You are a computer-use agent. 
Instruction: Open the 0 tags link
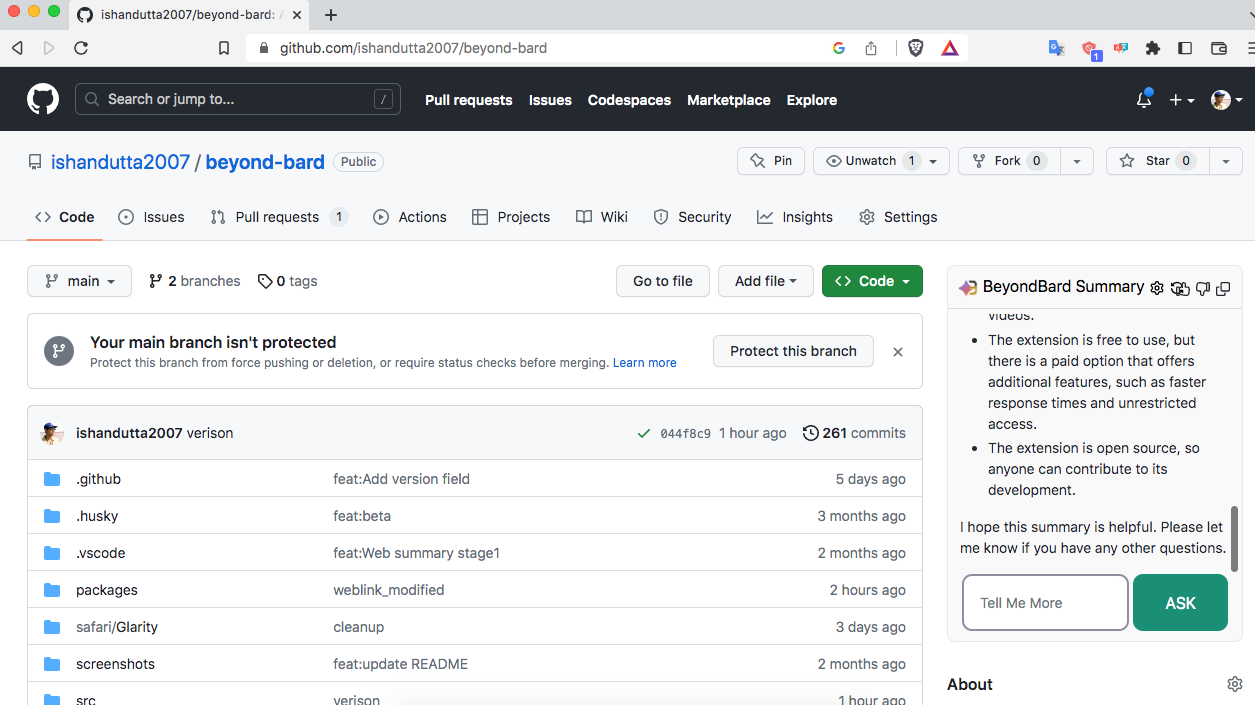[x=287, y=281]
